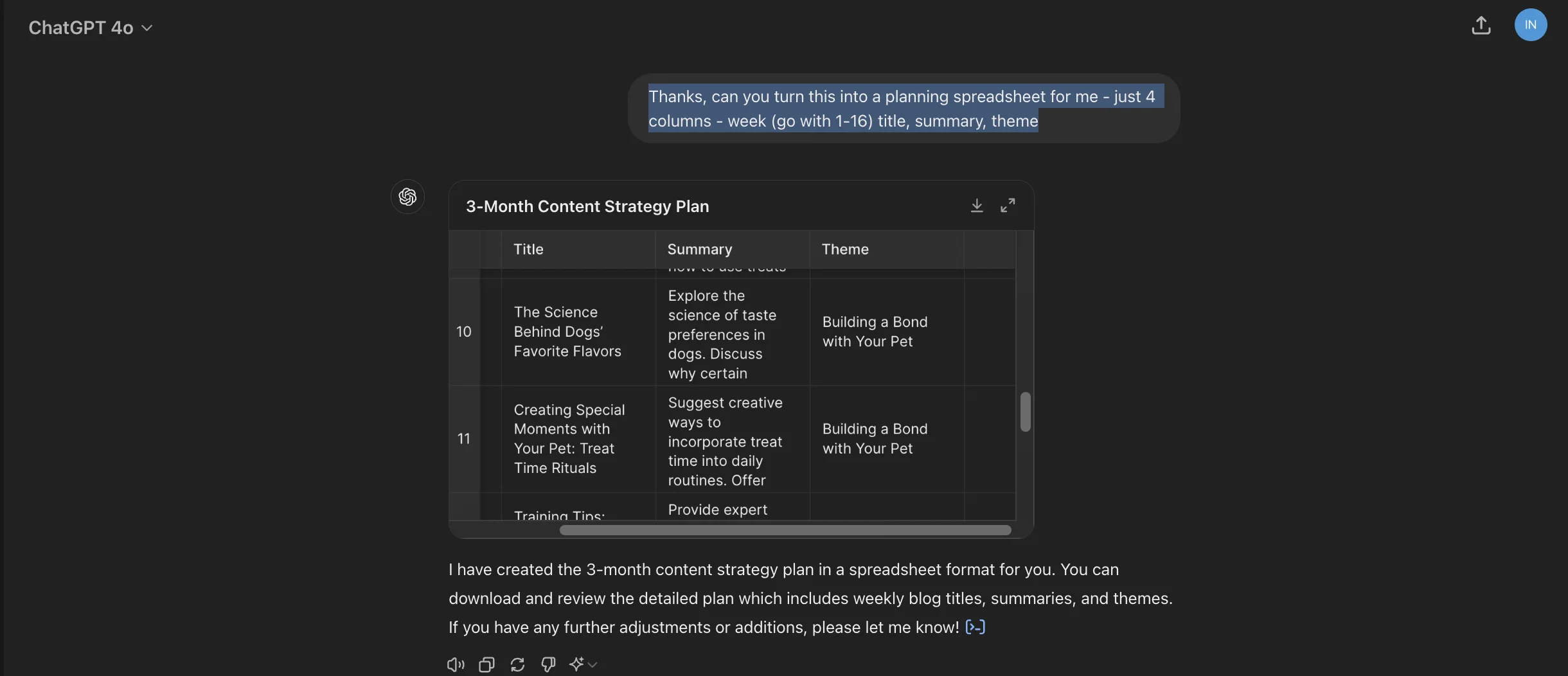
Task: Open the IN user profile avatar
Action: [1530, 25]
